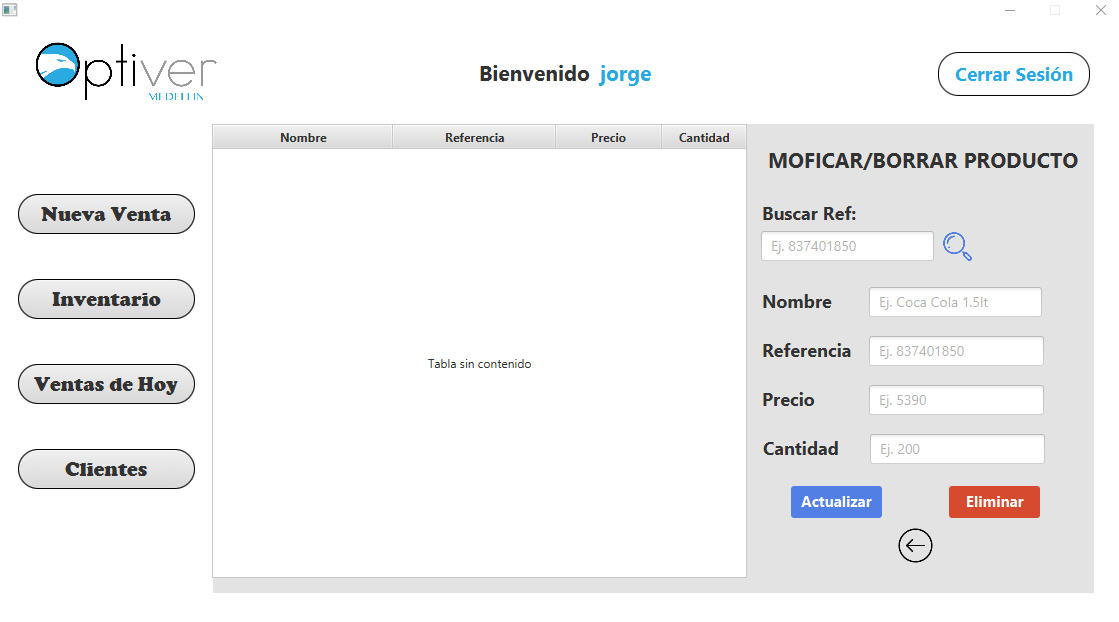Click the Buscar Ref input field
The width and height of the screenshot is (1119, 622).
846,246
